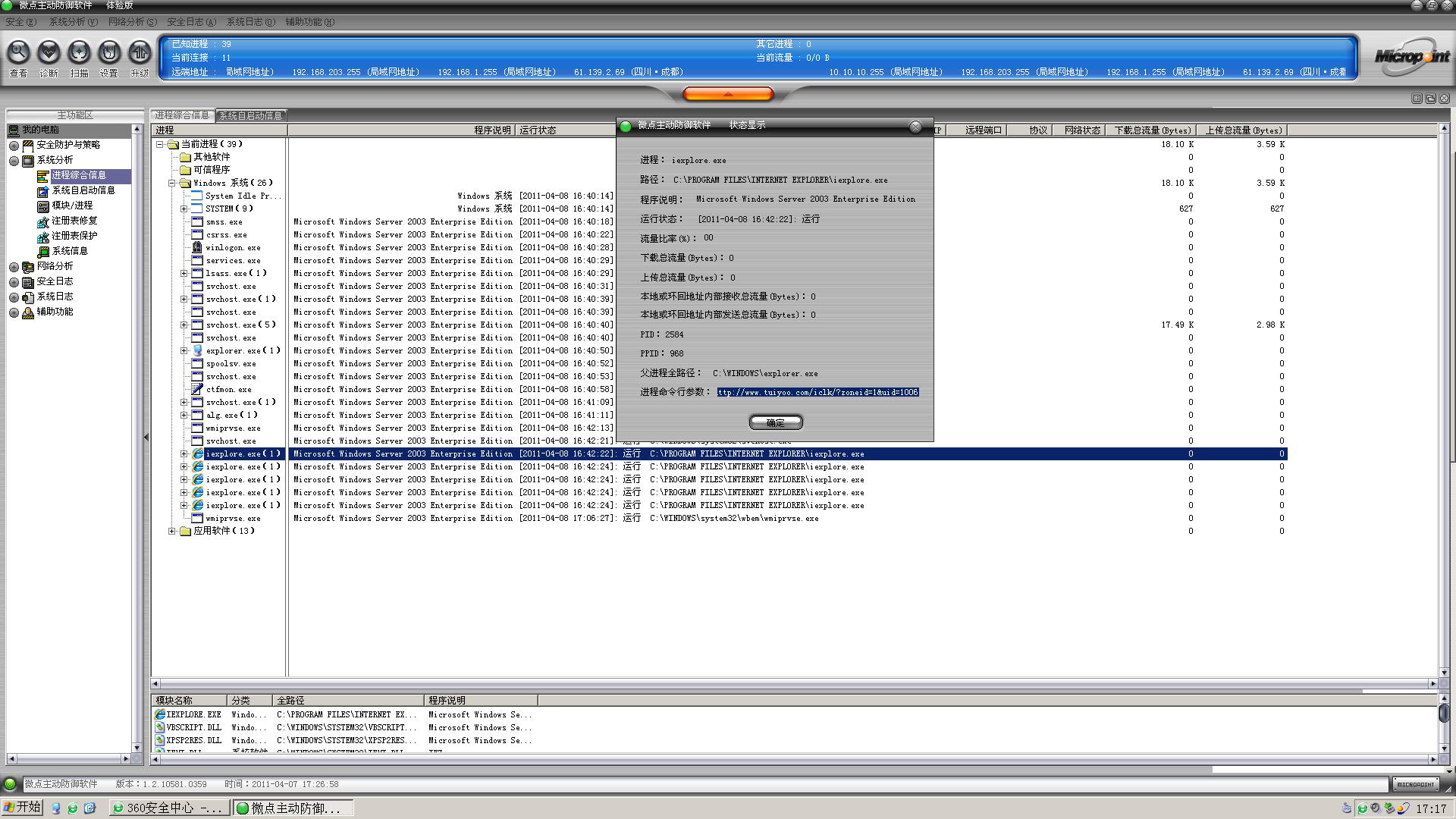Click the 扫描 scan toolbar icon
Image resolution: width=1456 pixels, height=819 pixels.
tap(79, 53)
